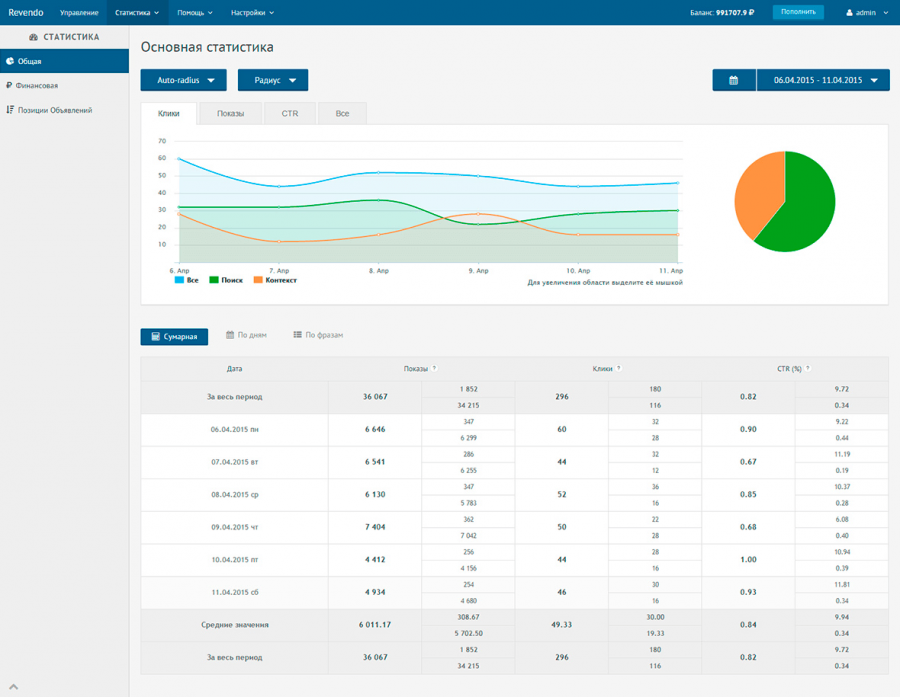
Task: Open the Общая statistics section
Action: pos(64,61)
